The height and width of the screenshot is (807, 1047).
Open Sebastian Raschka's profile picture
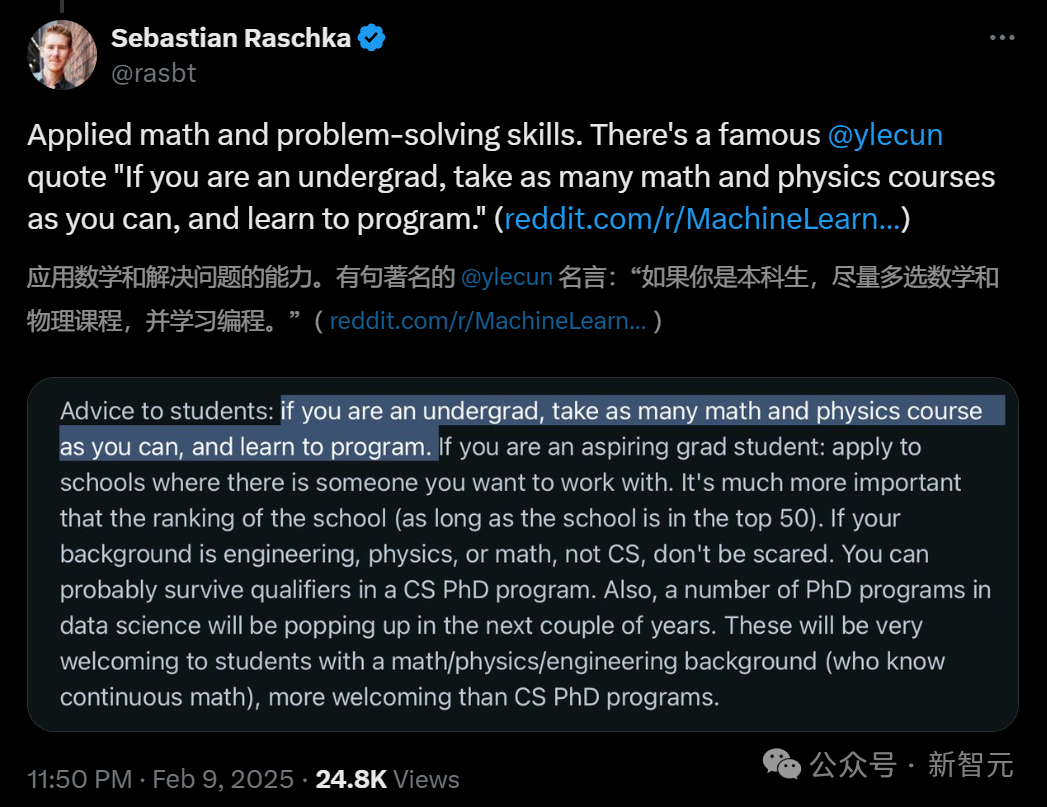click(x=62, y=55)
